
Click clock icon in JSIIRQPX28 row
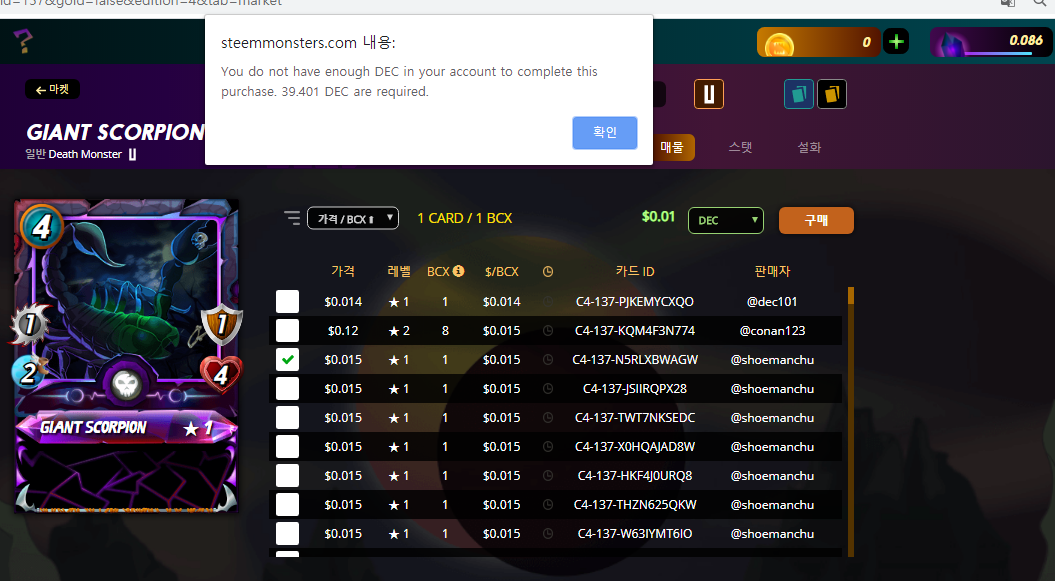(548, 389)
